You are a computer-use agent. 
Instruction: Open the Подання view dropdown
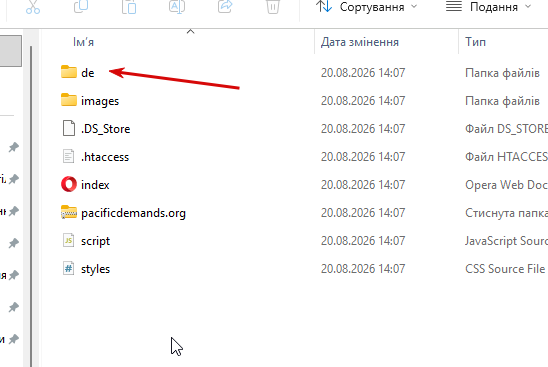(489, 7)
